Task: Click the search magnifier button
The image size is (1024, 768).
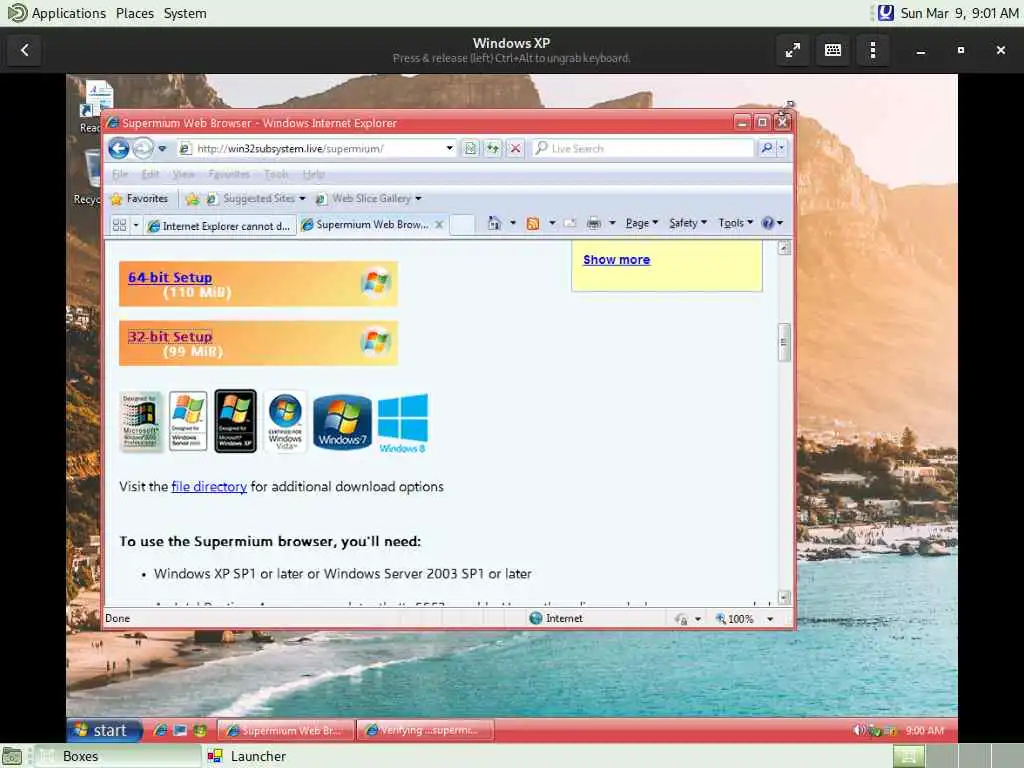Action: click(x=766, y=149)
